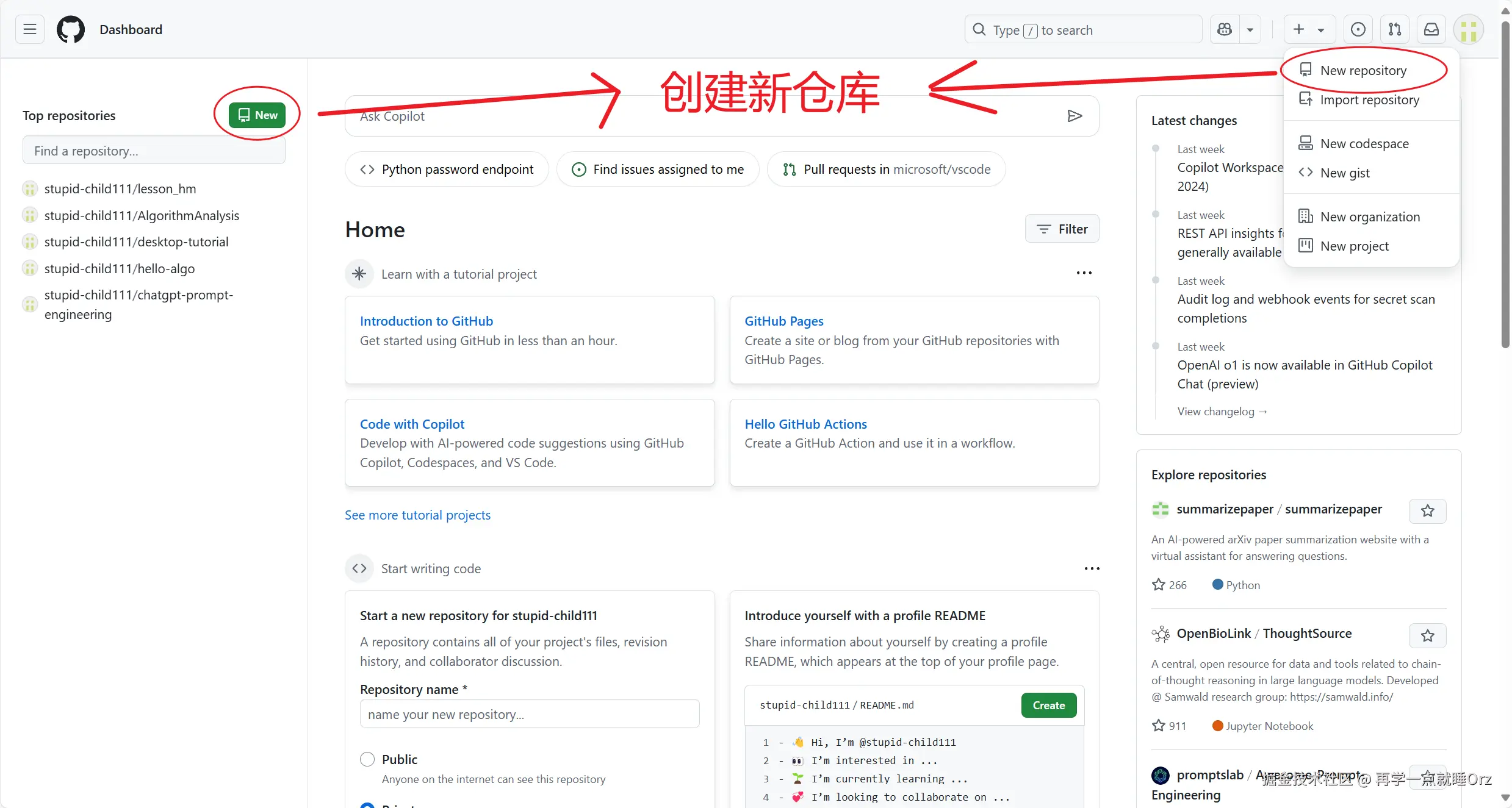Open the Copilot chat icon
Viewport: 1512px width, 808px height.
pyautogui.click(x=1225, y=29)
